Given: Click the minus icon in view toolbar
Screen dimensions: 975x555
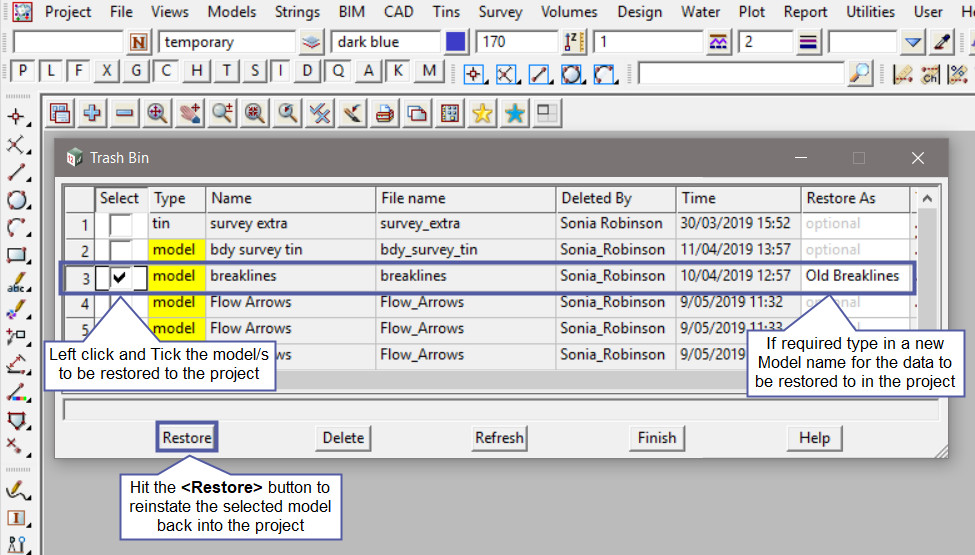Looking at the screenshot, I should click(124, 114).
